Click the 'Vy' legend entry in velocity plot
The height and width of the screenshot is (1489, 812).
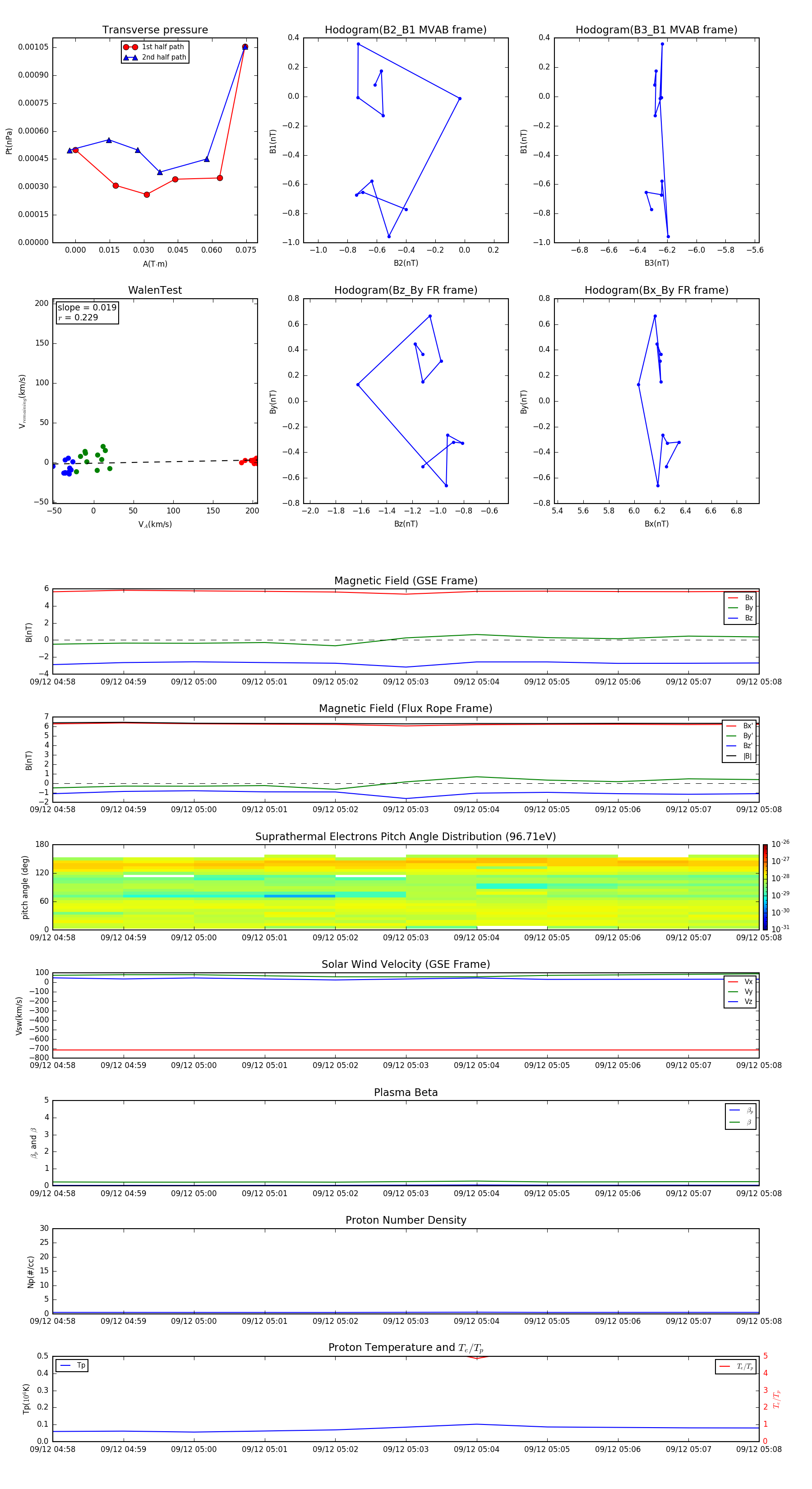(x=740, y=991)
